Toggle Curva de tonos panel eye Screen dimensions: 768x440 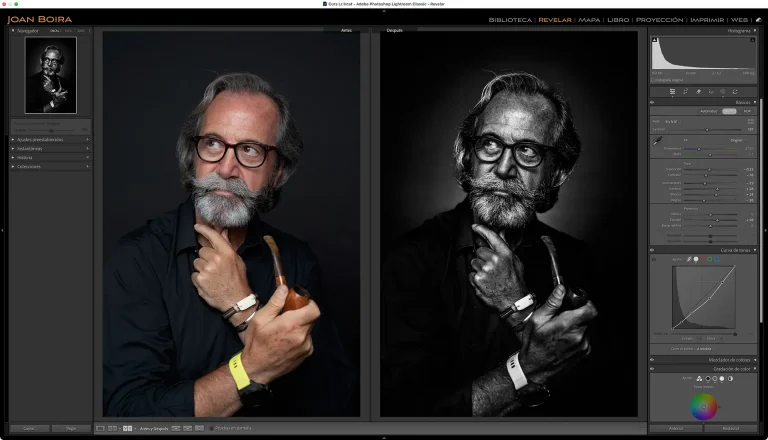click(652, 250)
